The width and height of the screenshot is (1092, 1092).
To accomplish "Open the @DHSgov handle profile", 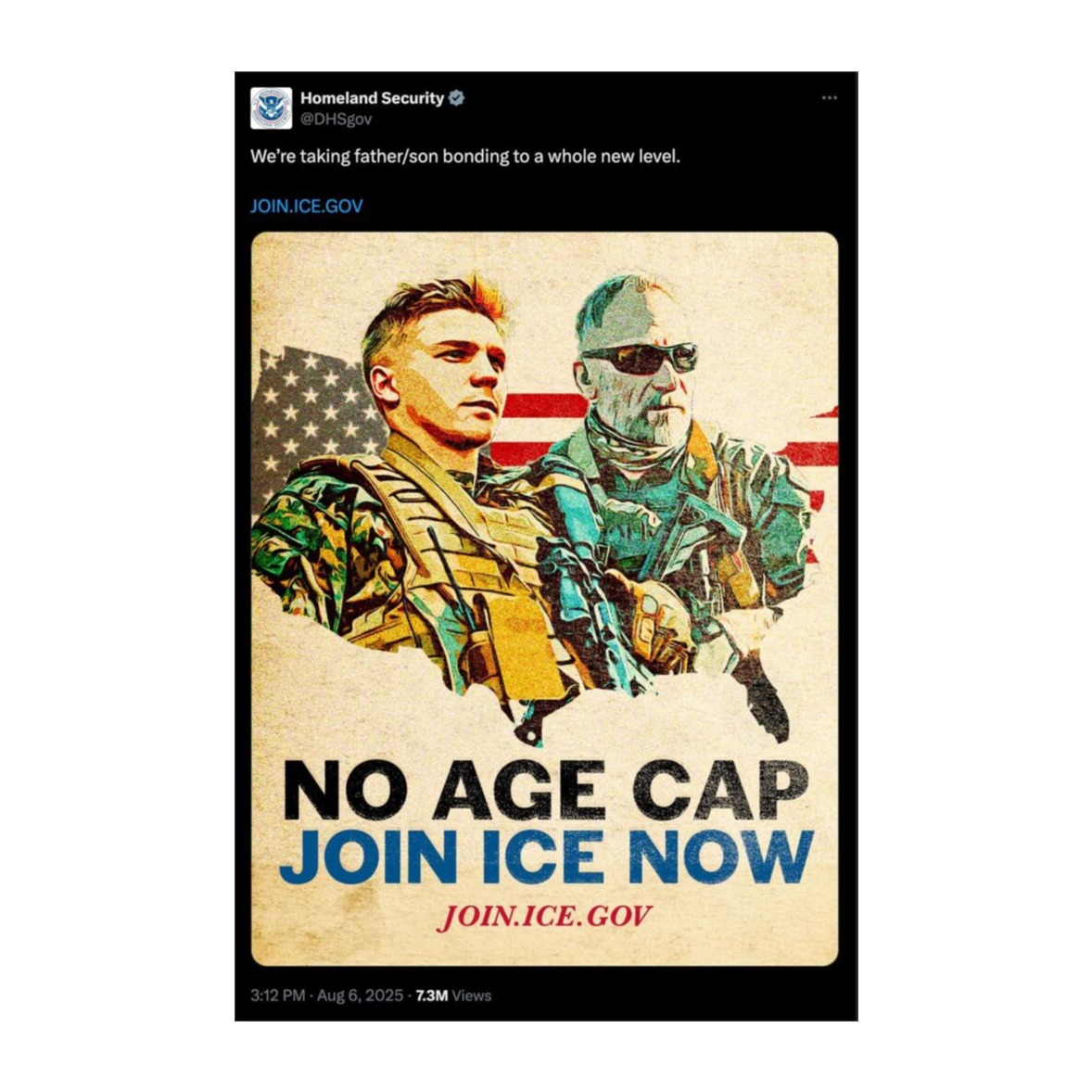I will (336, 120).
